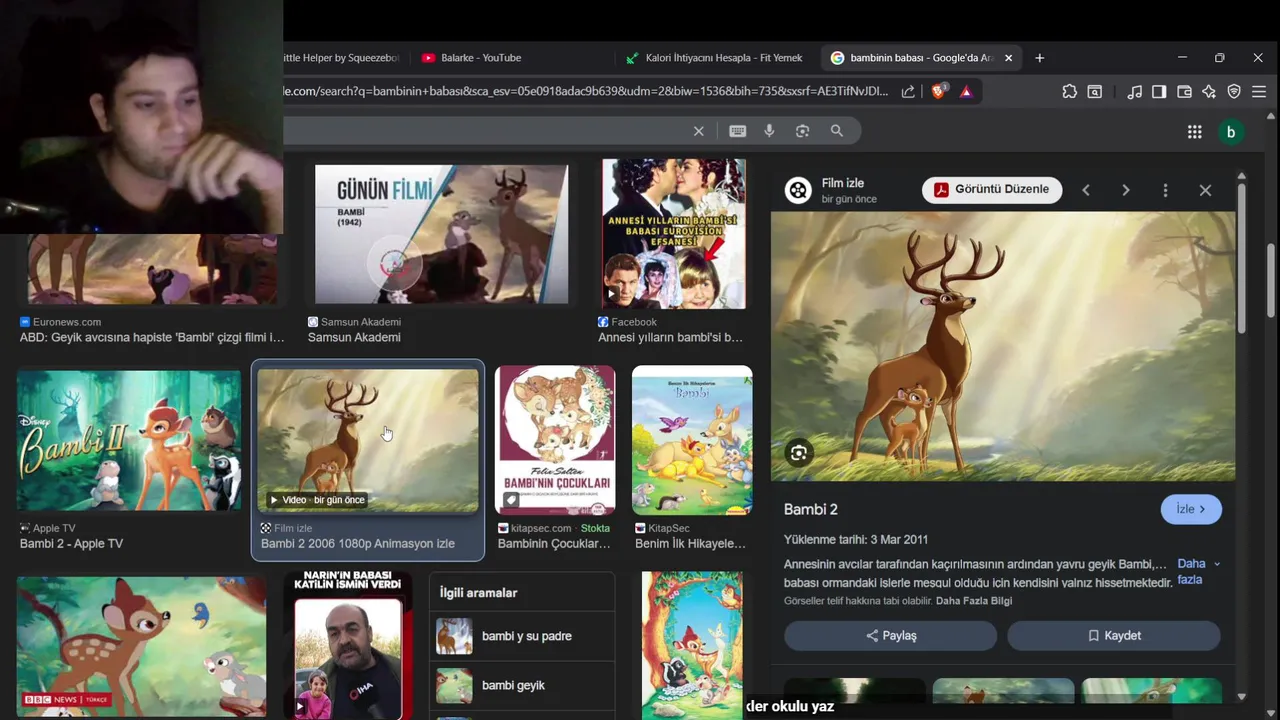1280x720 pixels.
Task: Expand description with "Daha fazla"
Action: pyautogui.click(x=1198, y=571)
